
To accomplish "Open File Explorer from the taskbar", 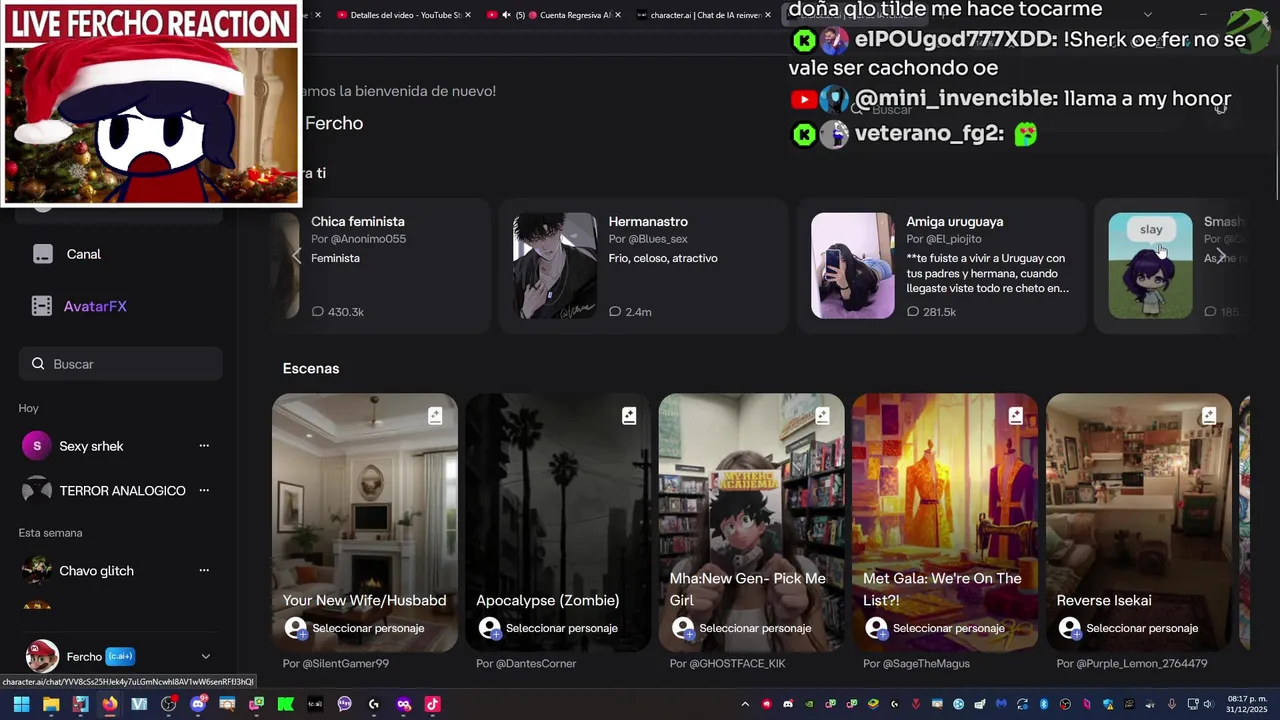I will tap(51, 704).
